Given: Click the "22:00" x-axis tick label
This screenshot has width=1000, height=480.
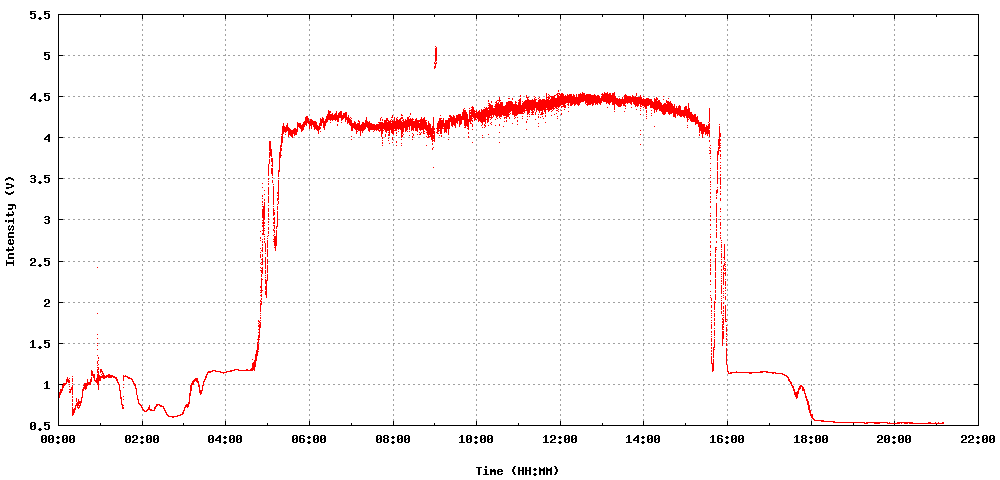Looking at the screenshot, I should [x=978, y=439].
